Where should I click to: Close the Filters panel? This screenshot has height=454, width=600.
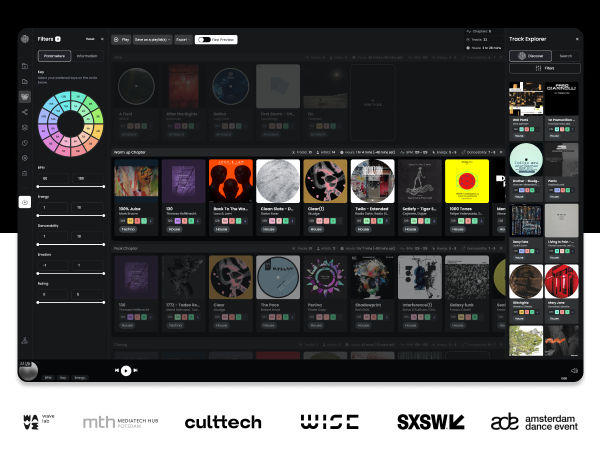pos(102,39)
